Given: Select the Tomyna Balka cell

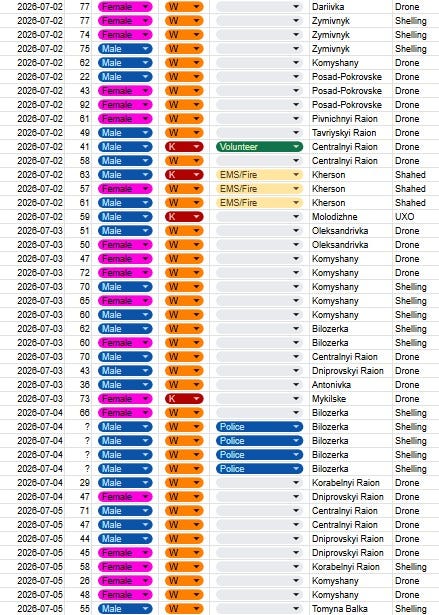Looking at the screenshot, I should coord(351,609).
